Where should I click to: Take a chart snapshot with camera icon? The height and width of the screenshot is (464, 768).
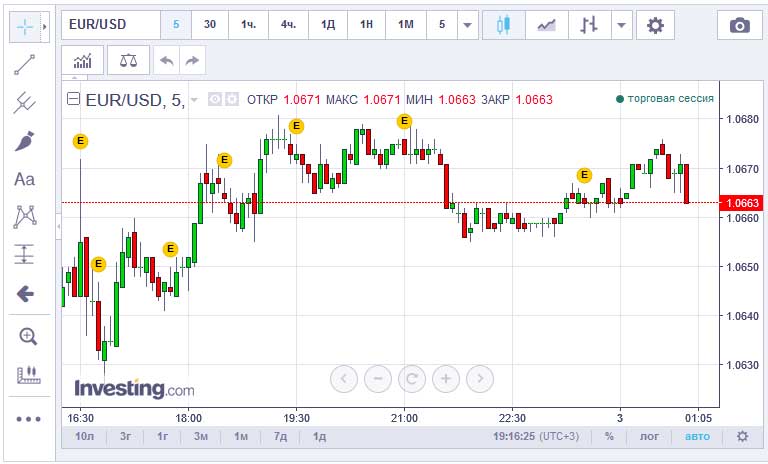(739, 25)
